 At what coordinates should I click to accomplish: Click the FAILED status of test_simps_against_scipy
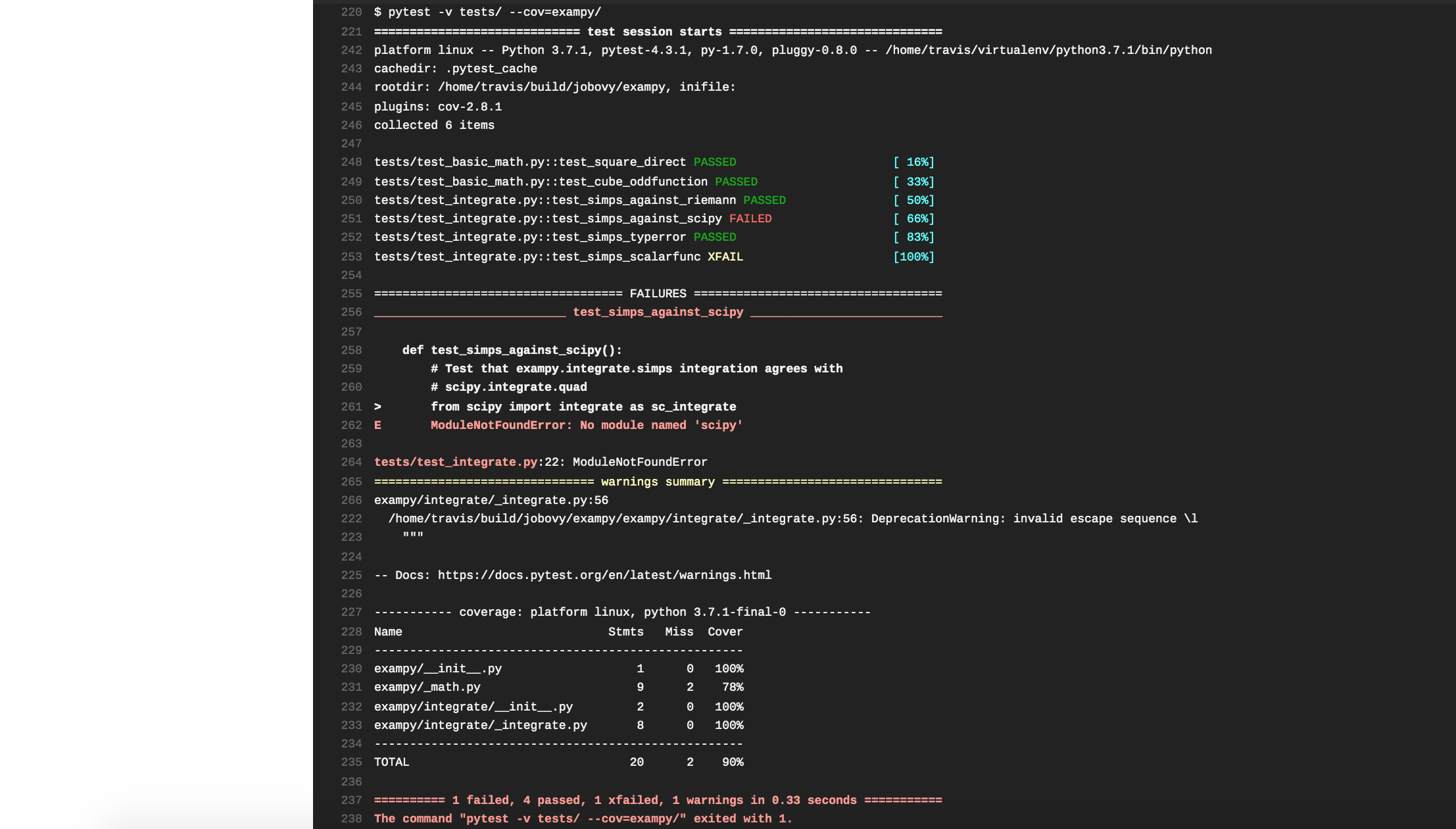coord(750,218)
